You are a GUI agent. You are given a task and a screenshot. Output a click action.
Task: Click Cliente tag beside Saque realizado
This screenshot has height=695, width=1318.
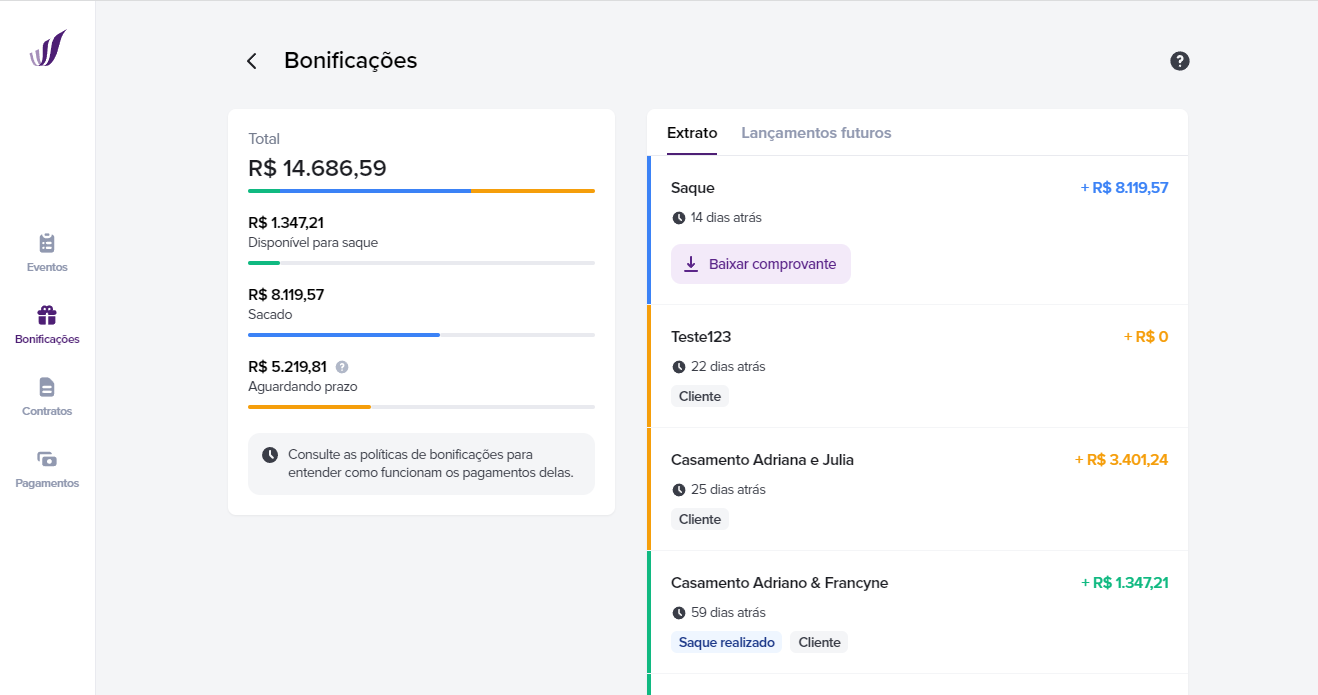819,642
